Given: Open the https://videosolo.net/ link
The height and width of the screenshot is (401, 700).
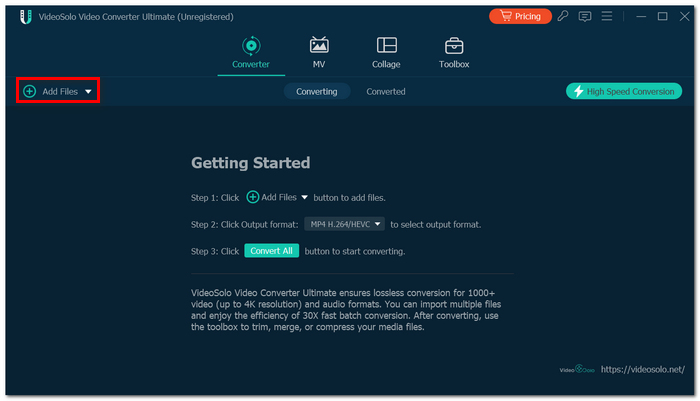Looking at the screenshot, I should point(642,369).
